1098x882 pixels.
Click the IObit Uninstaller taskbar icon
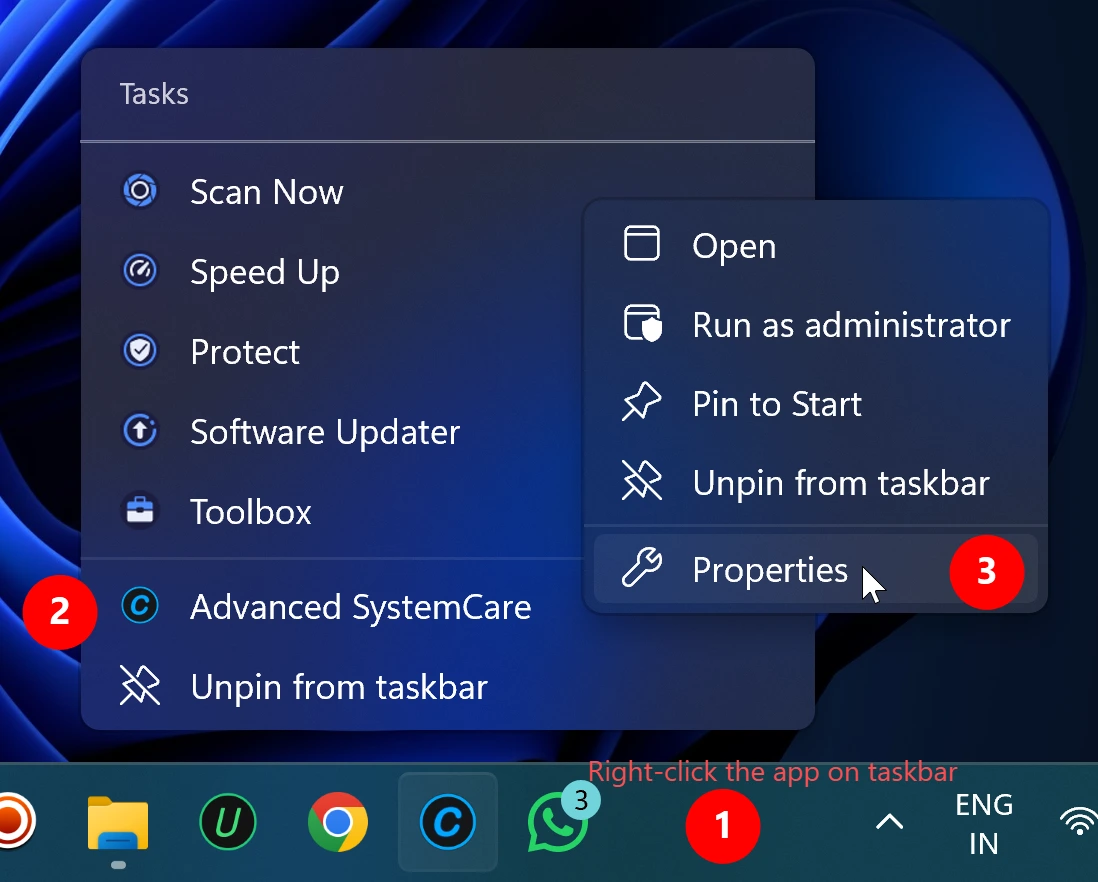click(227, 821)
